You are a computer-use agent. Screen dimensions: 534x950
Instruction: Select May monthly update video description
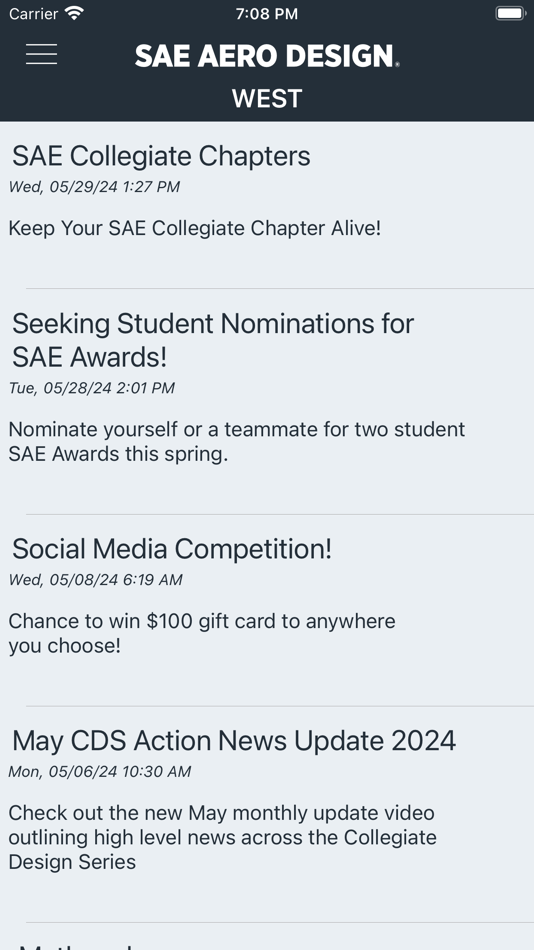tap(222, 837)
